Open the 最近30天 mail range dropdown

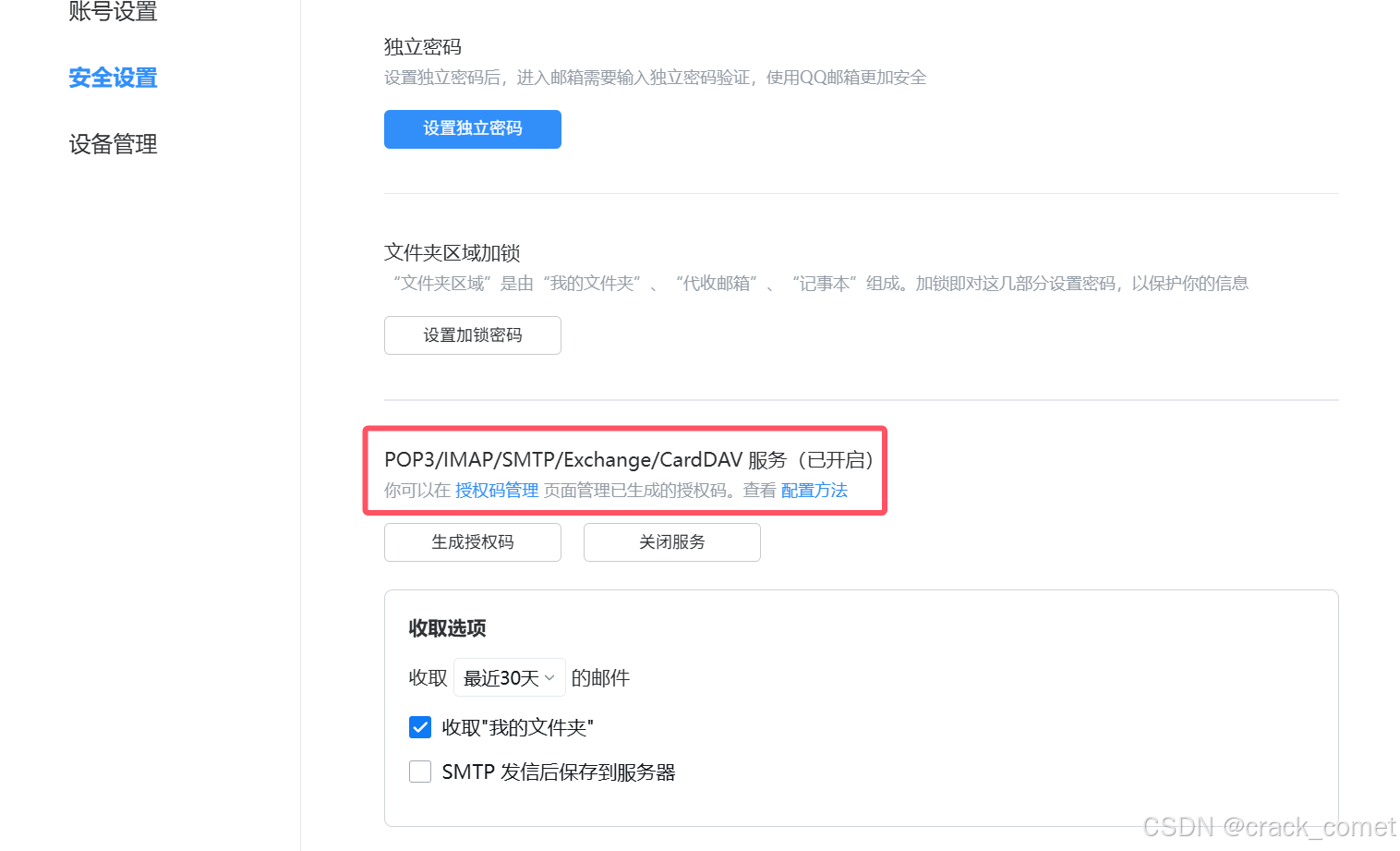coord(509,677)
